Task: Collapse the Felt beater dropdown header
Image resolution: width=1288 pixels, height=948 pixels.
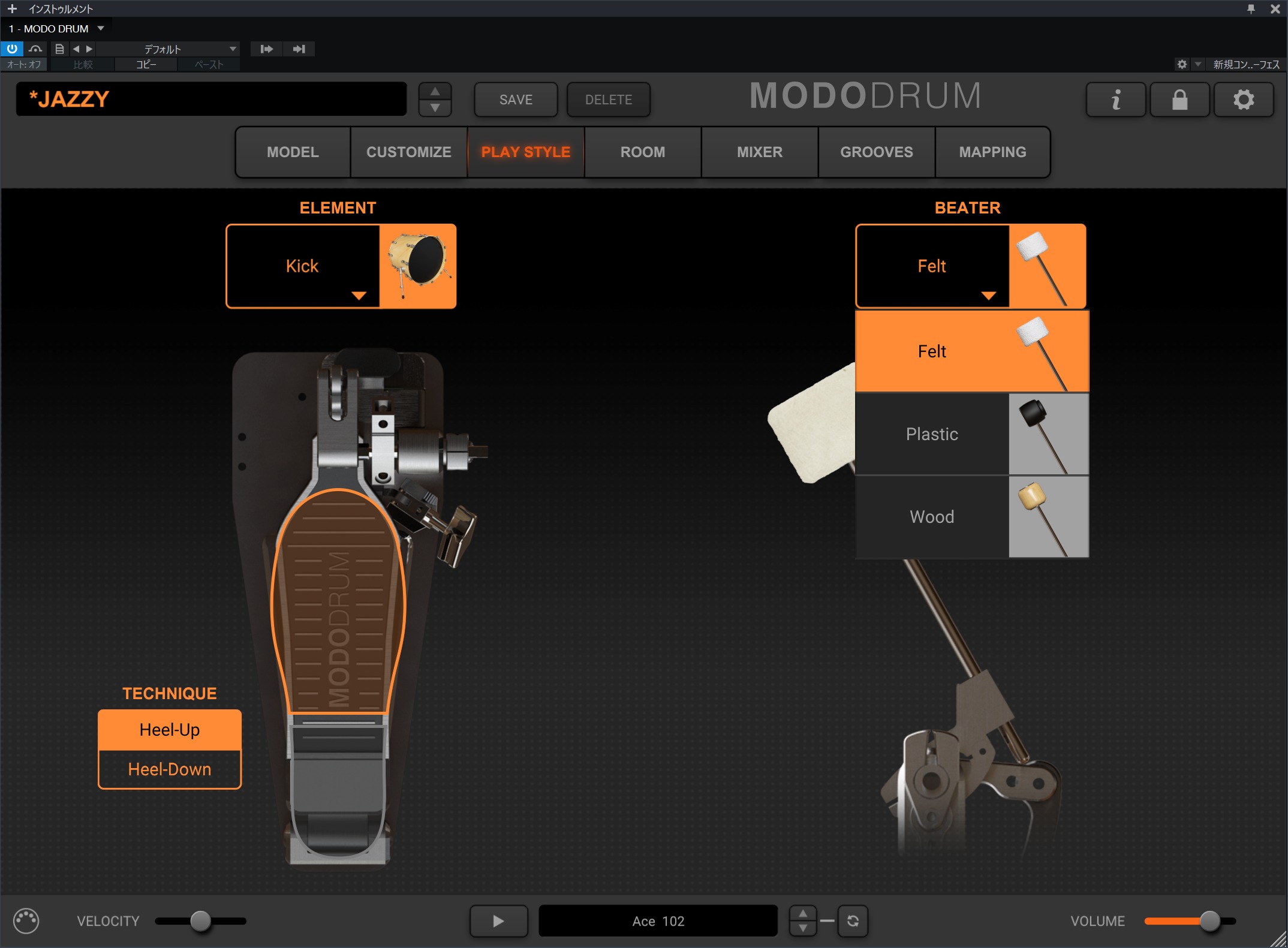Action: tap(933, 266)
